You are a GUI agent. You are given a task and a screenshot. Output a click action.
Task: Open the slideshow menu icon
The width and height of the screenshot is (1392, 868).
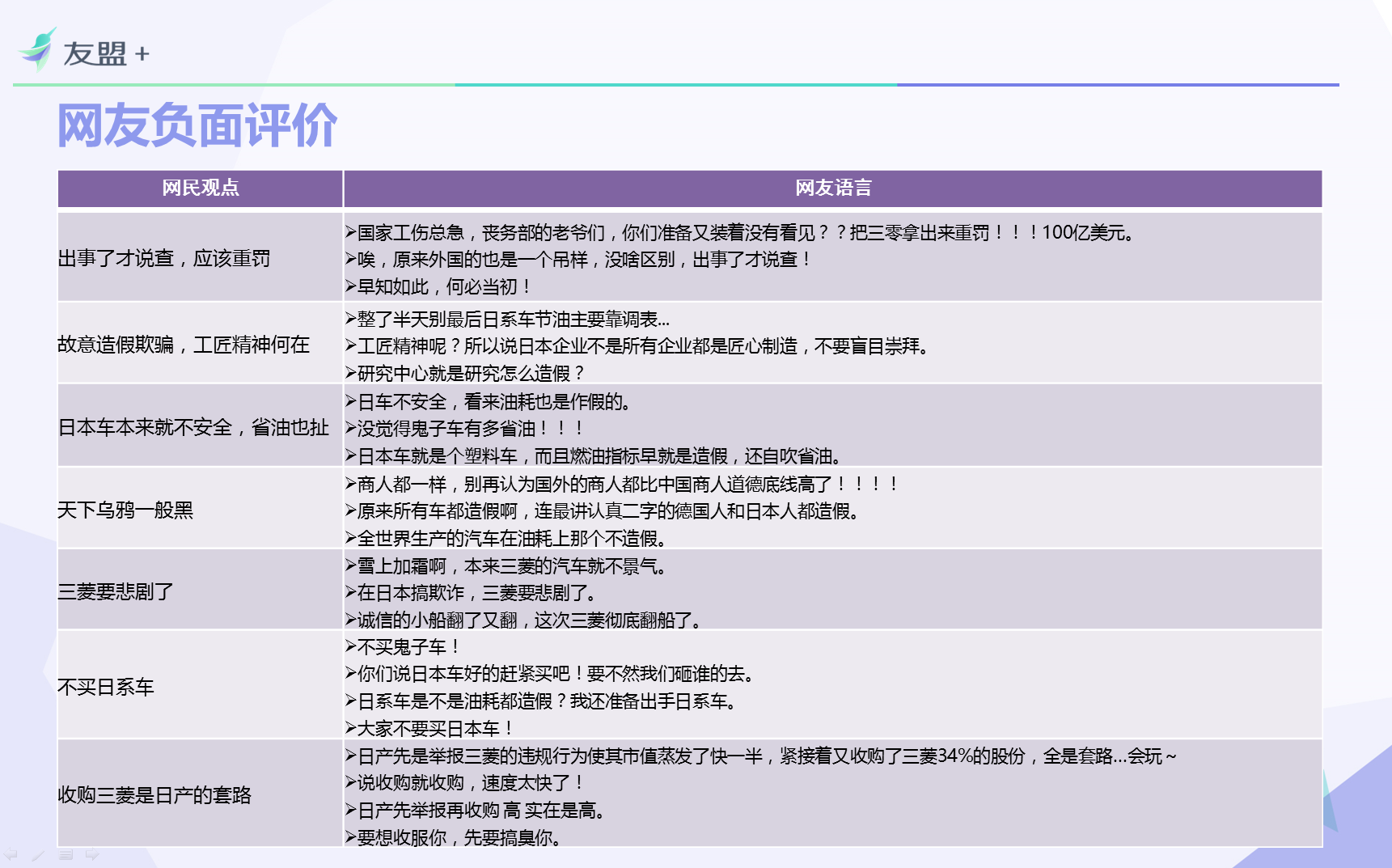click(x=66, y=854)
